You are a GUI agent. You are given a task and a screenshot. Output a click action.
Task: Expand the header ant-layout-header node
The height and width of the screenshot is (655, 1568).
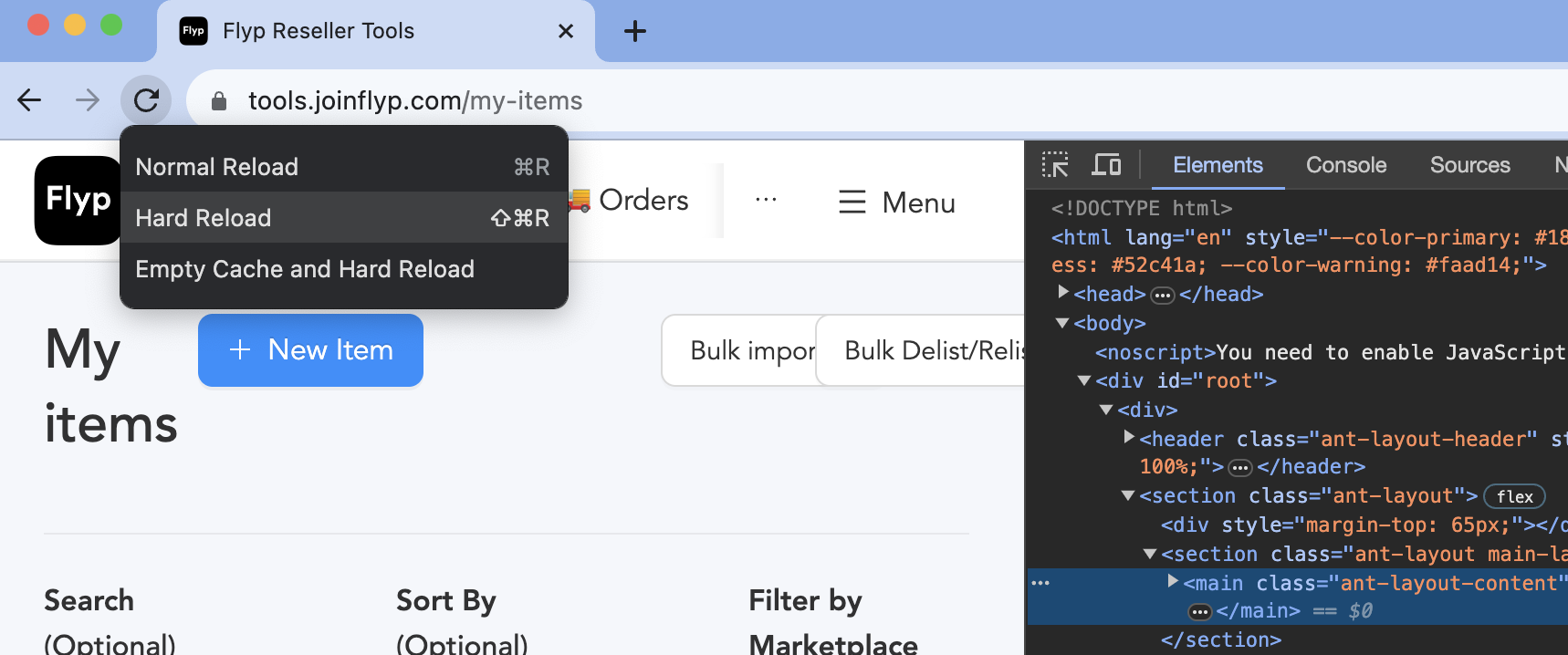click(x=1129, y=438)
